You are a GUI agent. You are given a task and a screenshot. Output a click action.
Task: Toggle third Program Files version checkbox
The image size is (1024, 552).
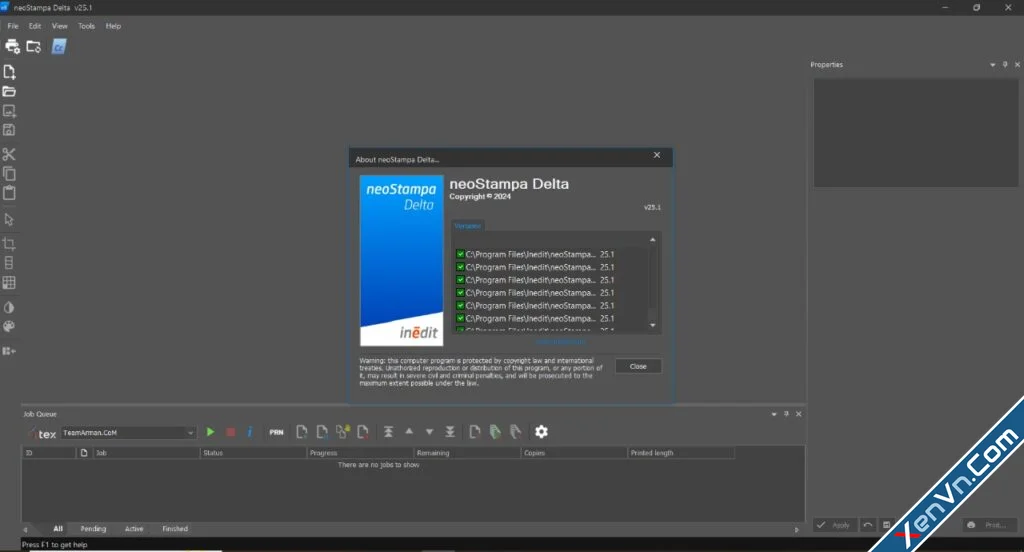(460, 280)
